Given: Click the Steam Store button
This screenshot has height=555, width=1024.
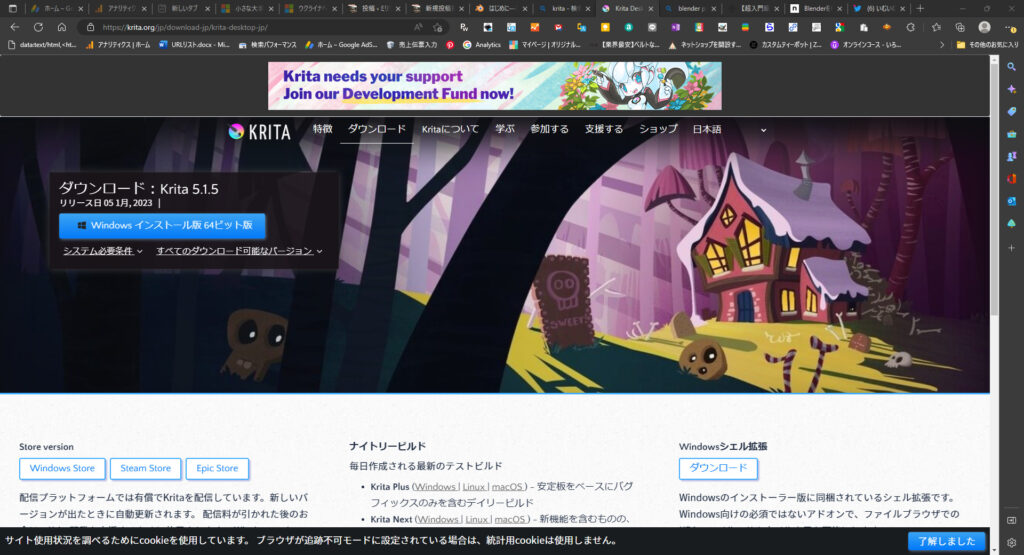Looking at the screenshot, I should tap(145, 468).
